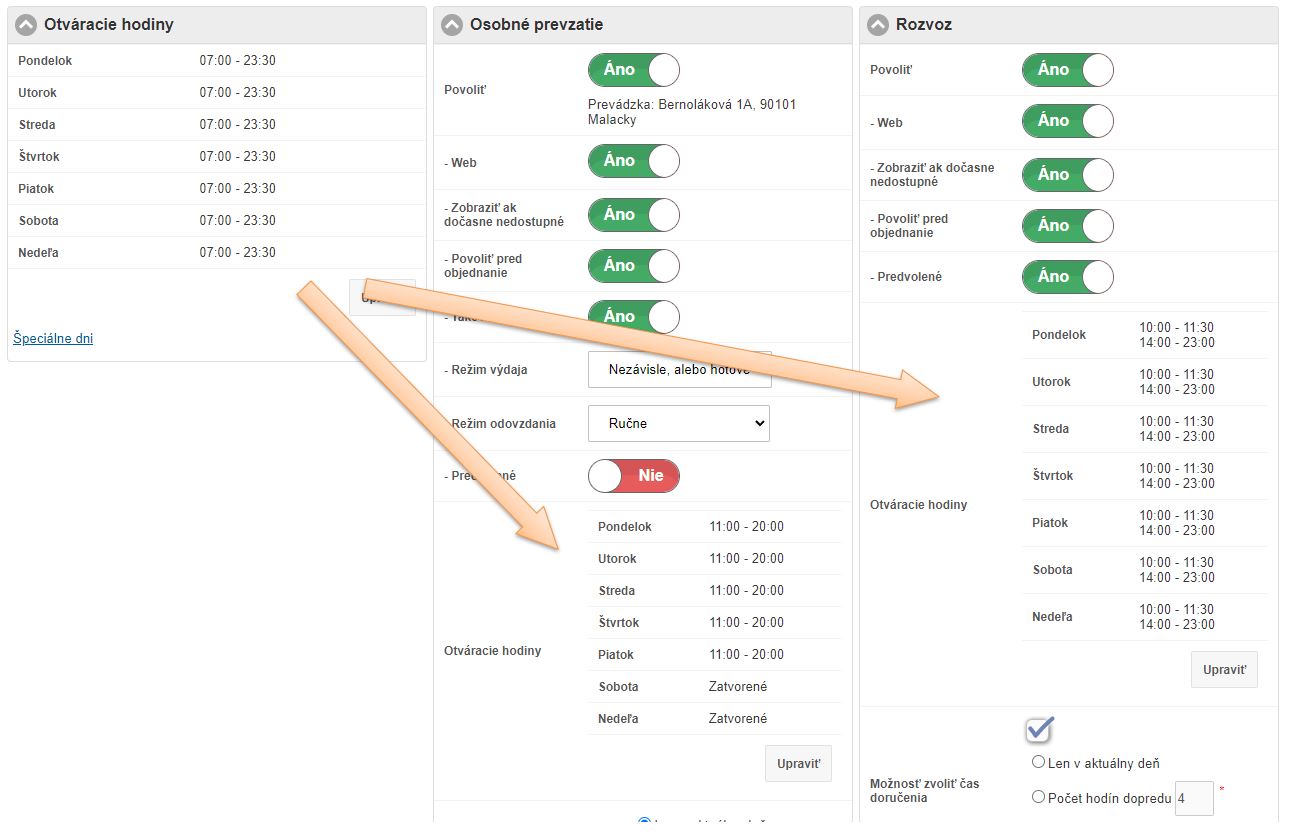Select the Len v aktuálny deň radio
This screenshot has height=835, width=1290.
click(x=1038, y=762)
